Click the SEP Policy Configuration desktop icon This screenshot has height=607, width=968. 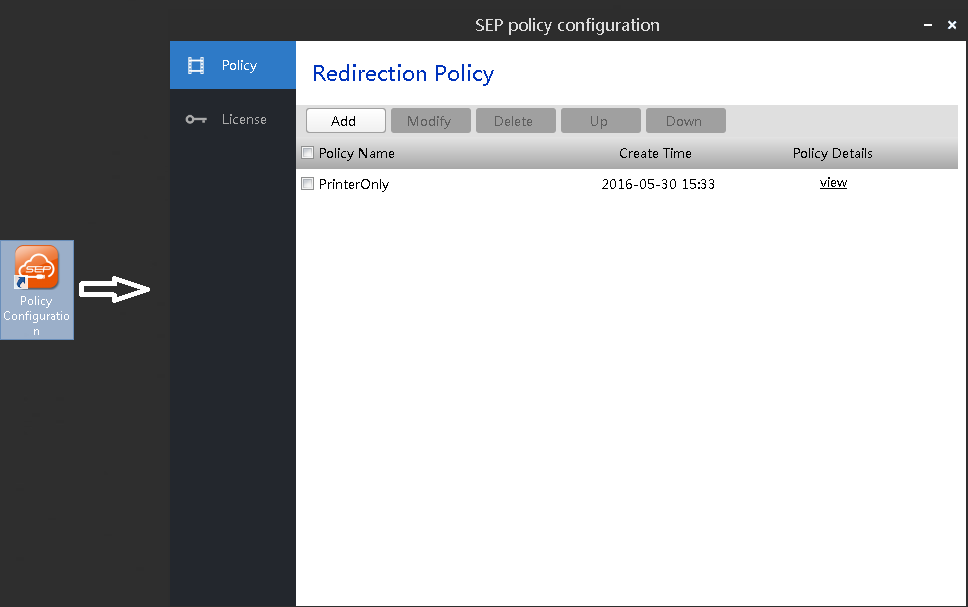[x=37, y=290]
